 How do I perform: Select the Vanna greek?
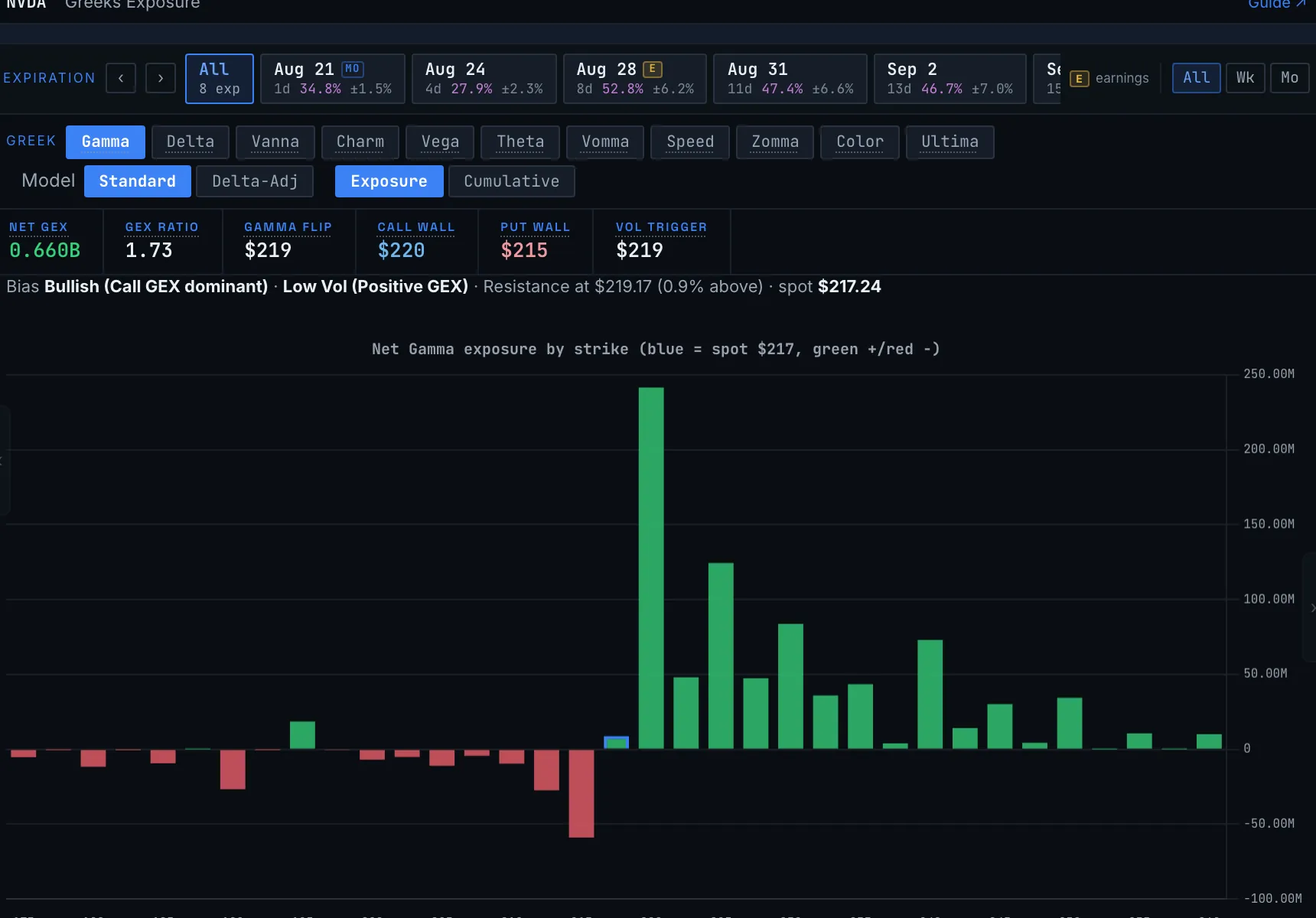pos(275,142)
